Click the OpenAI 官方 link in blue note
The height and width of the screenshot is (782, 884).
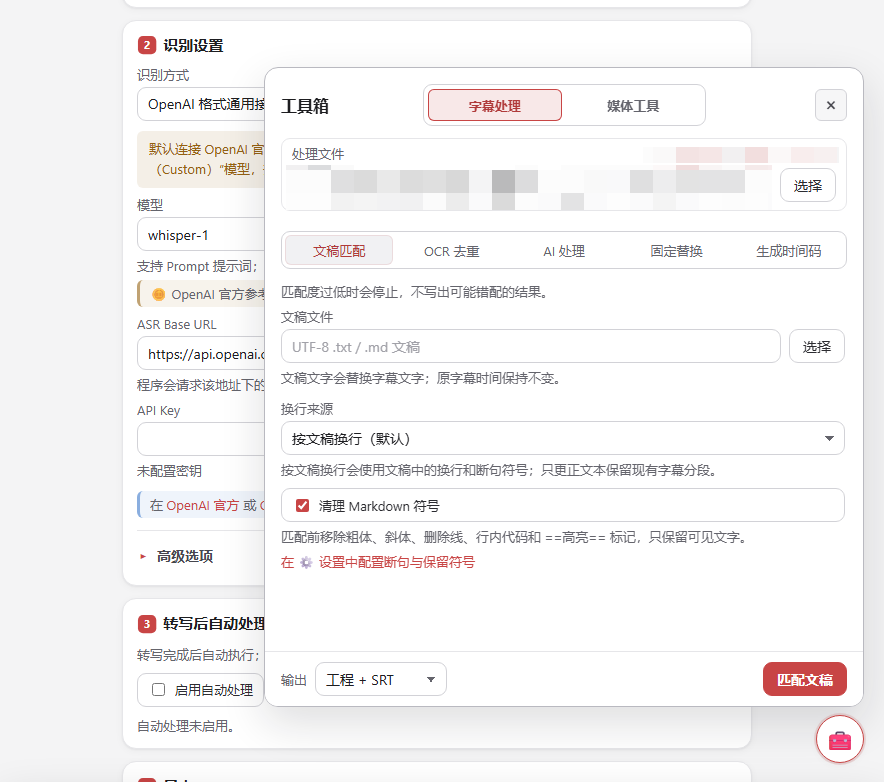point(202,505)
